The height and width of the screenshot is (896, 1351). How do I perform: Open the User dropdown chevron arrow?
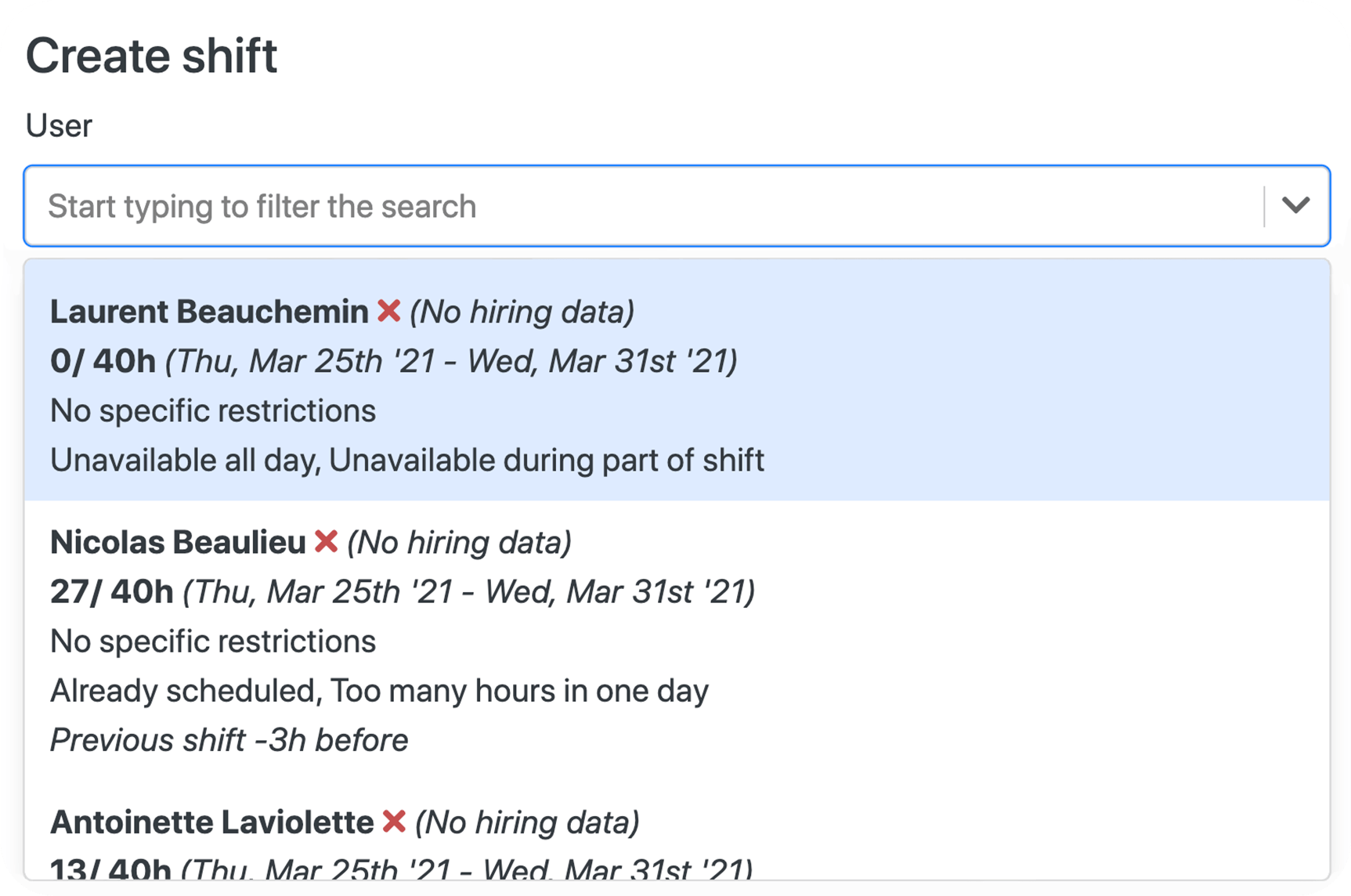point(1295,206)
